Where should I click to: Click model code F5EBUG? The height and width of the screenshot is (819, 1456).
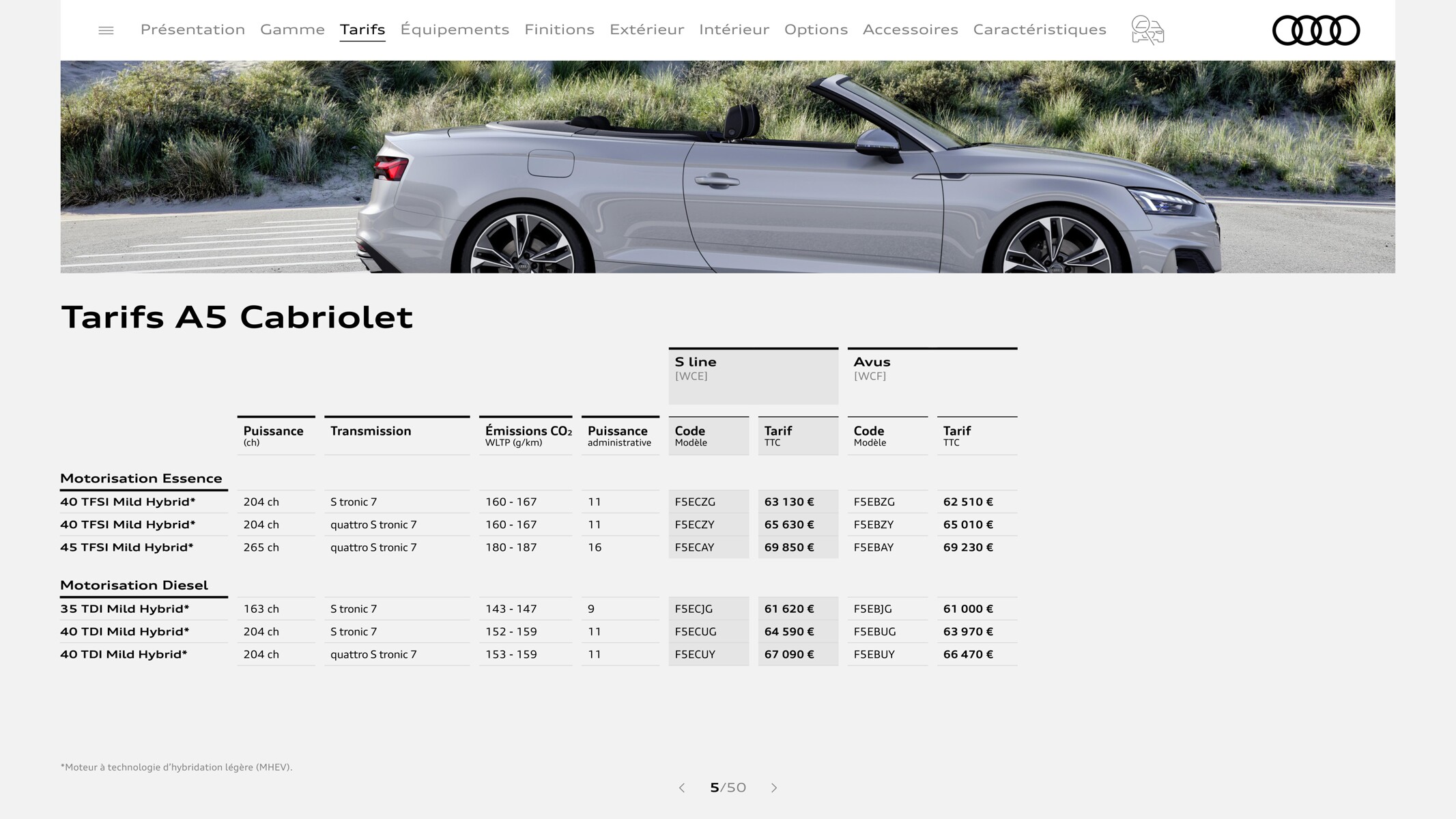(874, 632)
